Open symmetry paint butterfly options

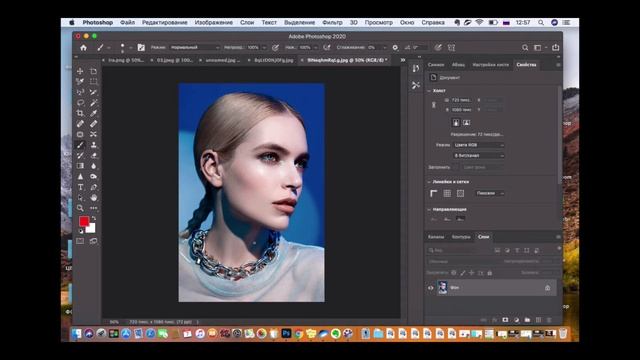451,48
